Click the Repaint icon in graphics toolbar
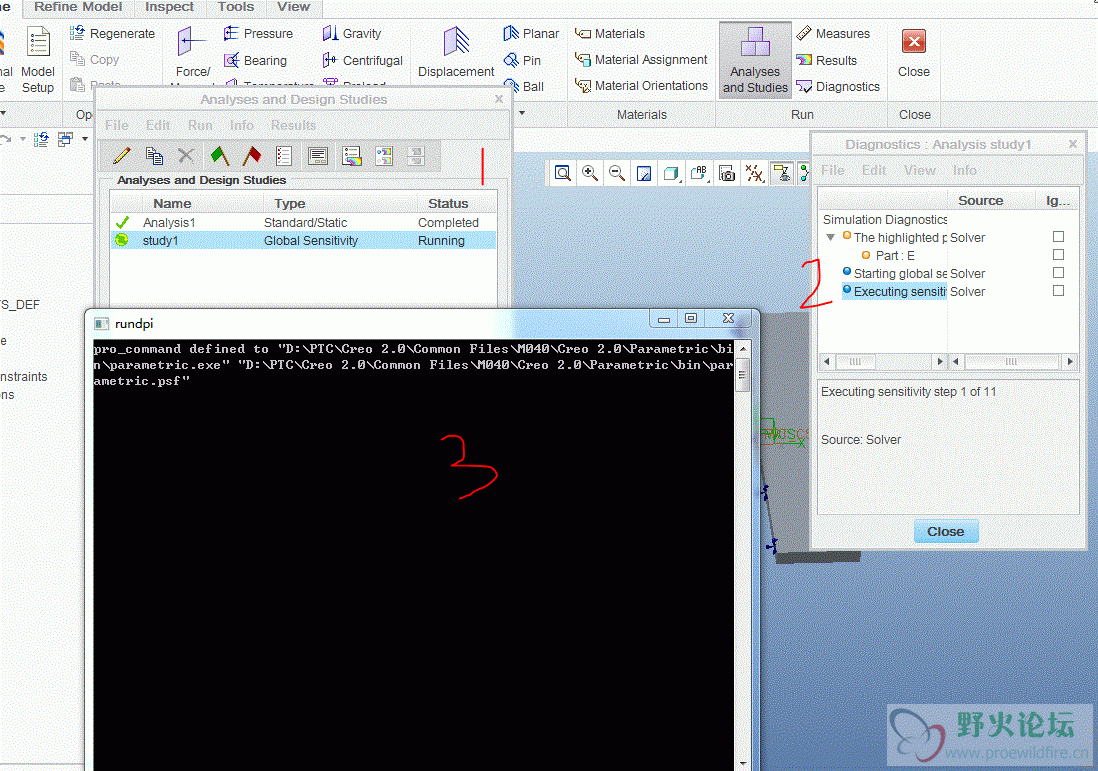 [644, 173]
